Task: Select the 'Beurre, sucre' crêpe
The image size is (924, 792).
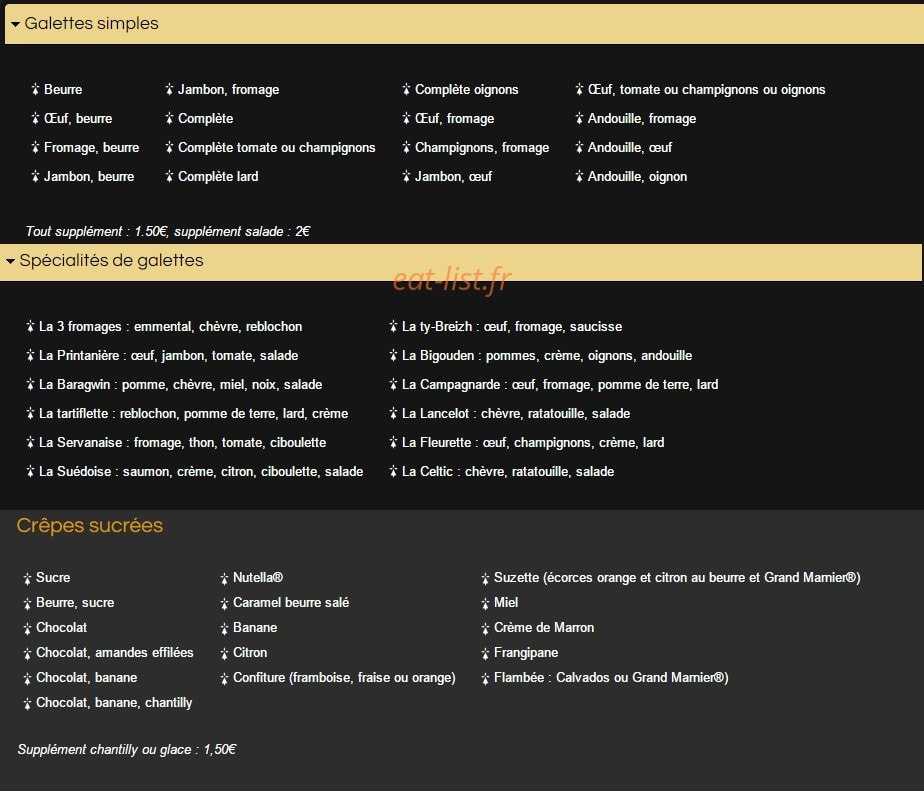Action: [x=75, y=602]
